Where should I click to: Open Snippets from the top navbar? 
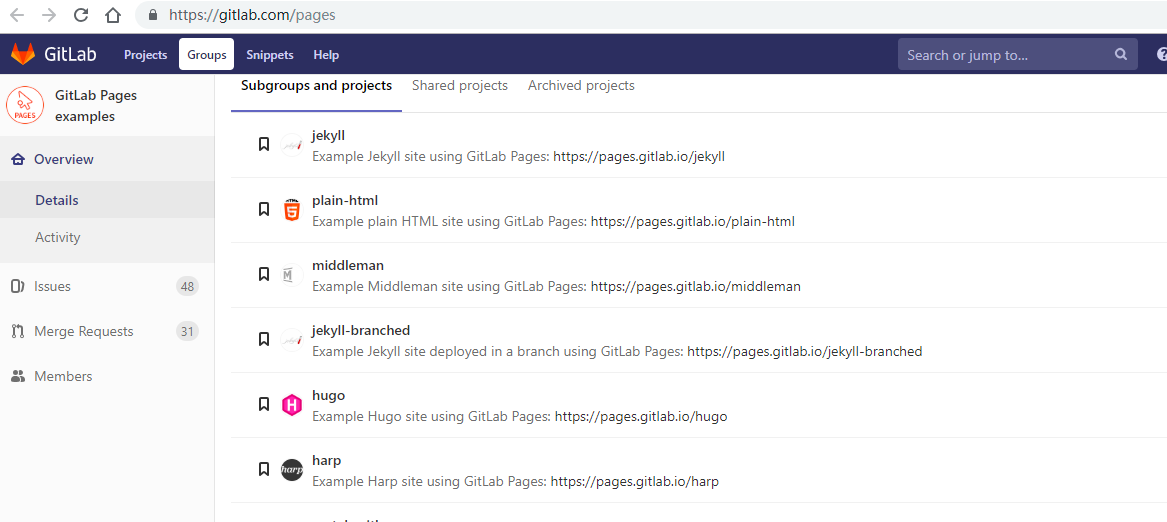(x=269, y=54)
